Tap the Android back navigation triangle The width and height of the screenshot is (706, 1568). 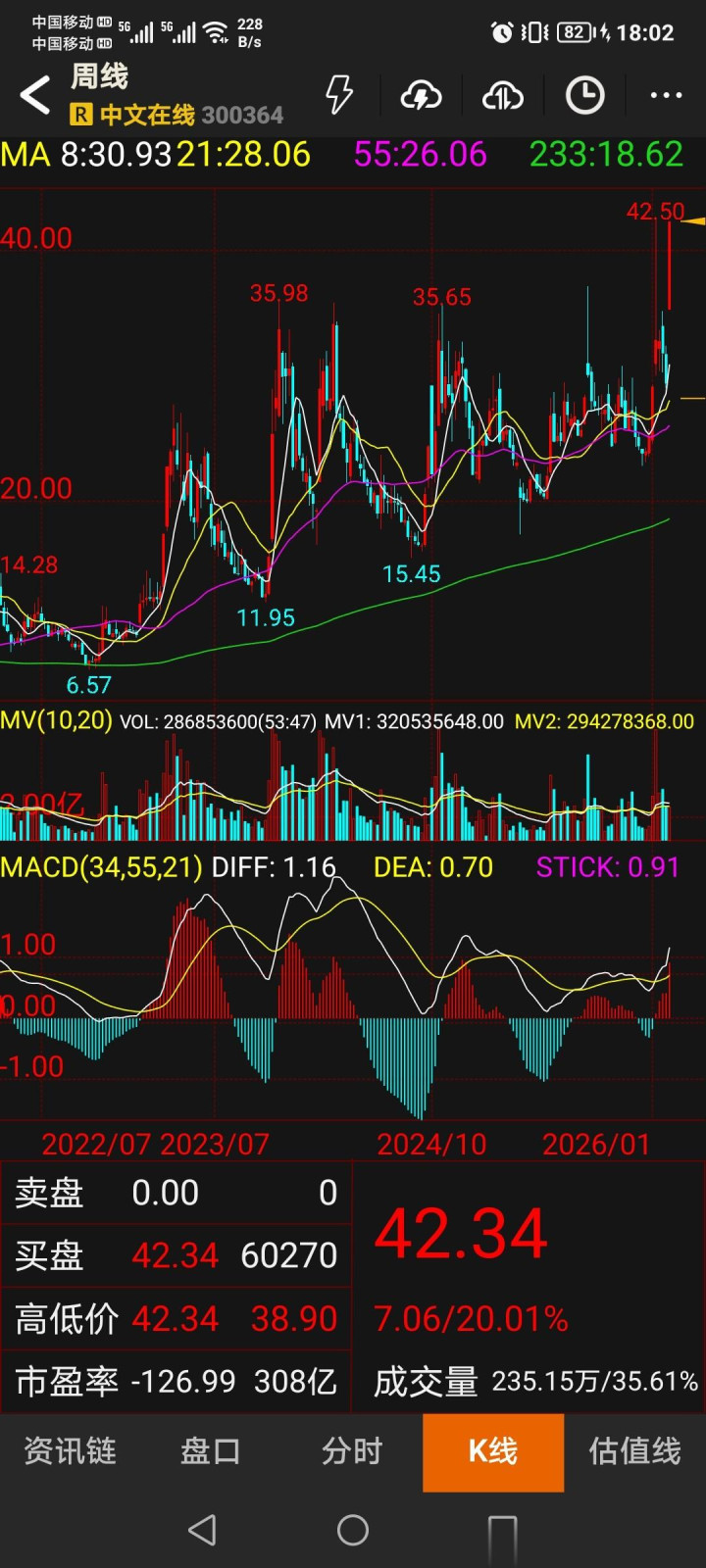202,1530
